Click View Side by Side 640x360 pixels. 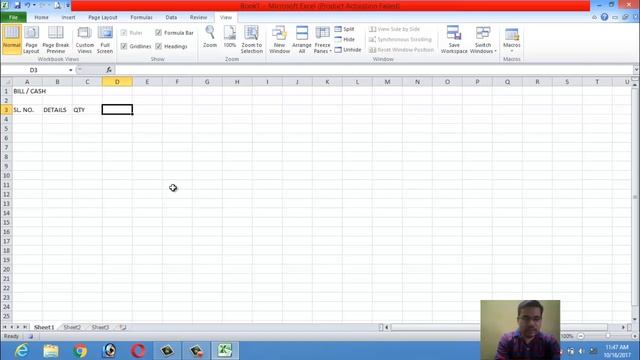point(394,29)
